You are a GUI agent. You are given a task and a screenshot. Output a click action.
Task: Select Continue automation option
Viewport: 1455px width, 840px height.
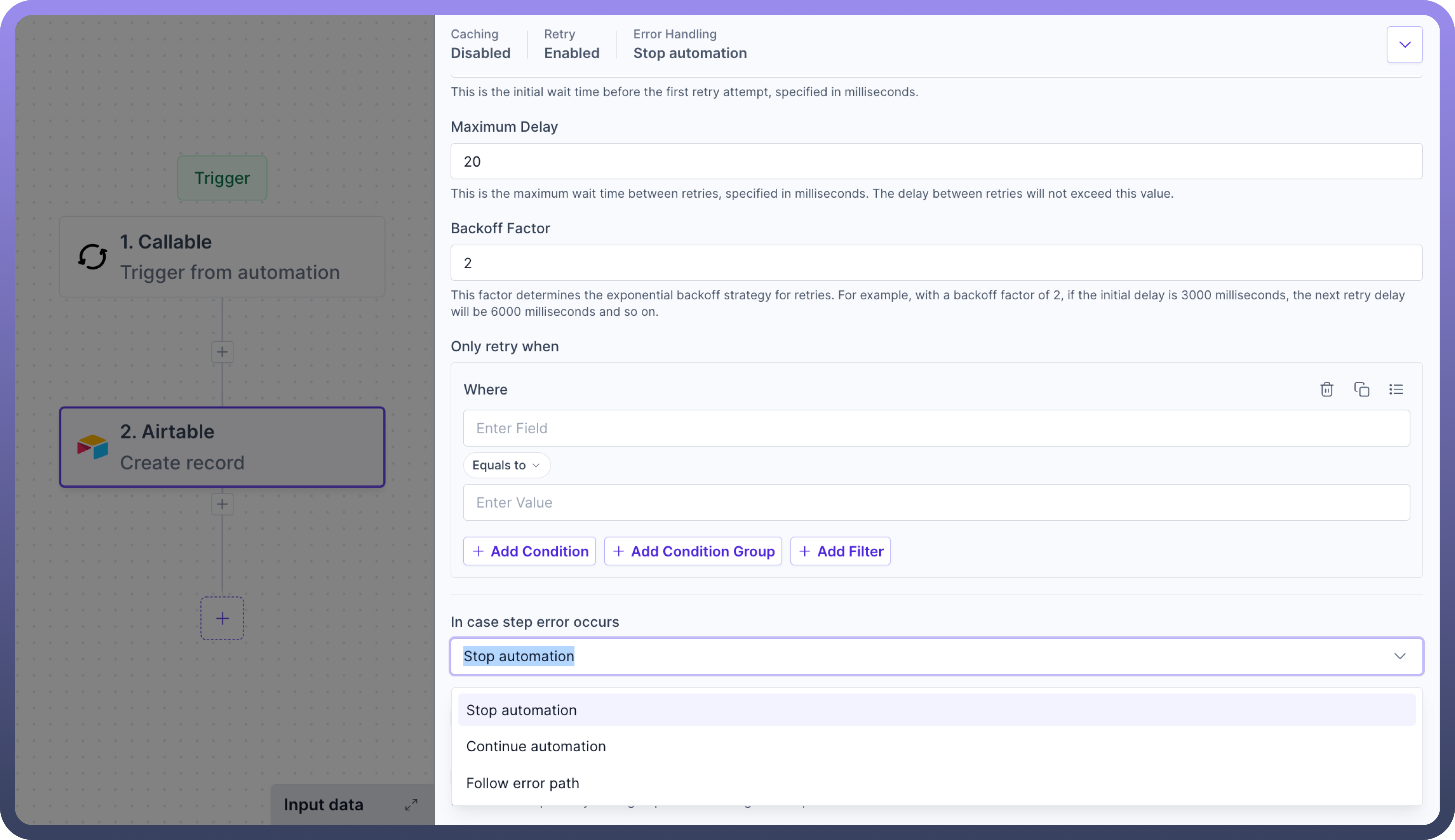(x=536, y=746)
